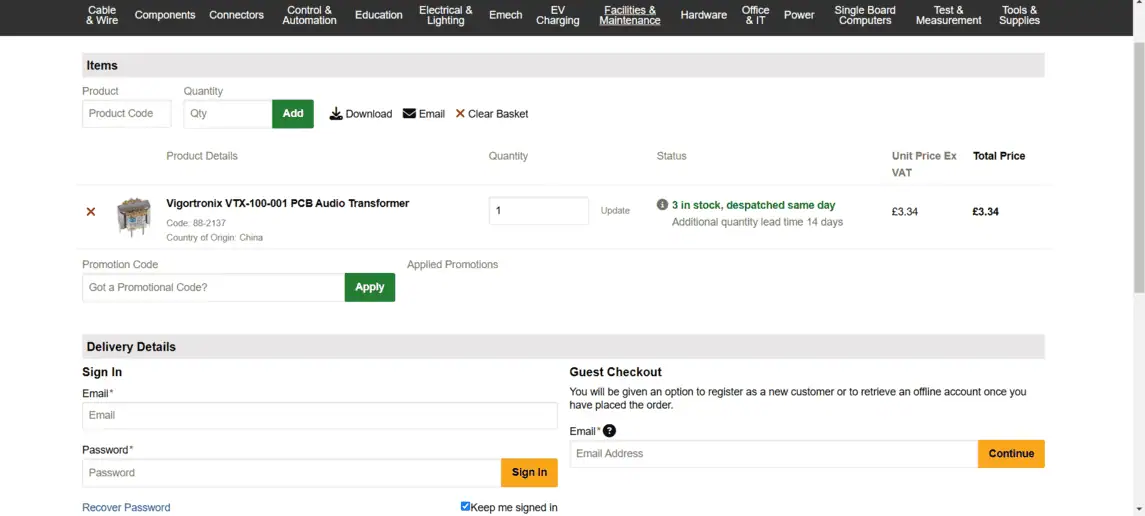Toggle the Keep me signed in checkbox

click(x=465, y=507)
